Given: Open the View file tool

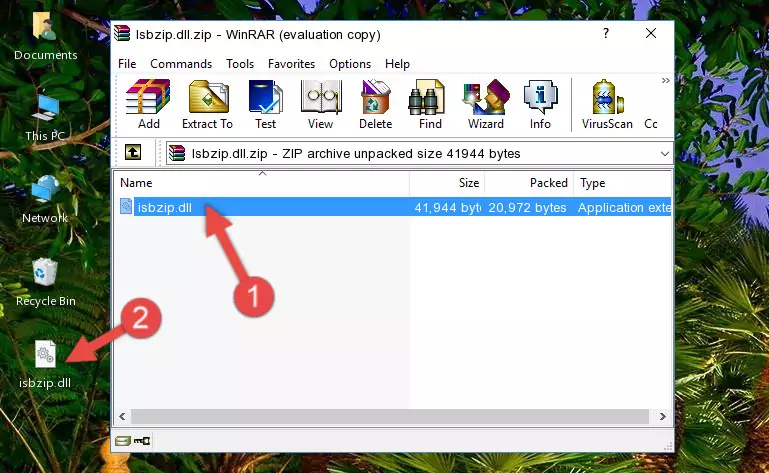Looking at the screenshot, I should click(x=321, y=104).
